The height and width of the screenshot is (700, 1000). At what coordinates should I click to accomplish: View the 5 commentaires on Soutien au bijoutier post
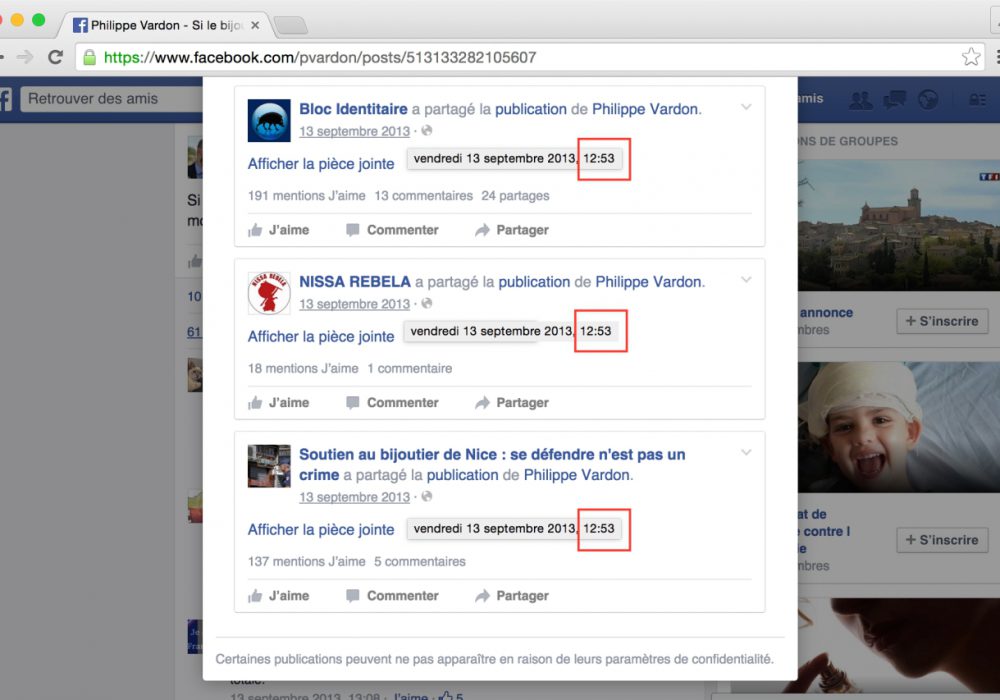[x=420, y=562]
